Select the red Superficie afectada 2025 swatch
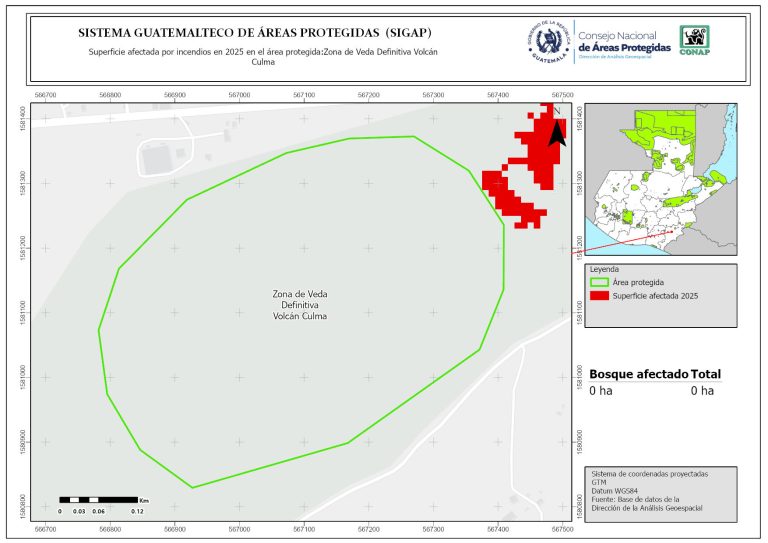The image size is (768, 543). [x=599, y=296]
